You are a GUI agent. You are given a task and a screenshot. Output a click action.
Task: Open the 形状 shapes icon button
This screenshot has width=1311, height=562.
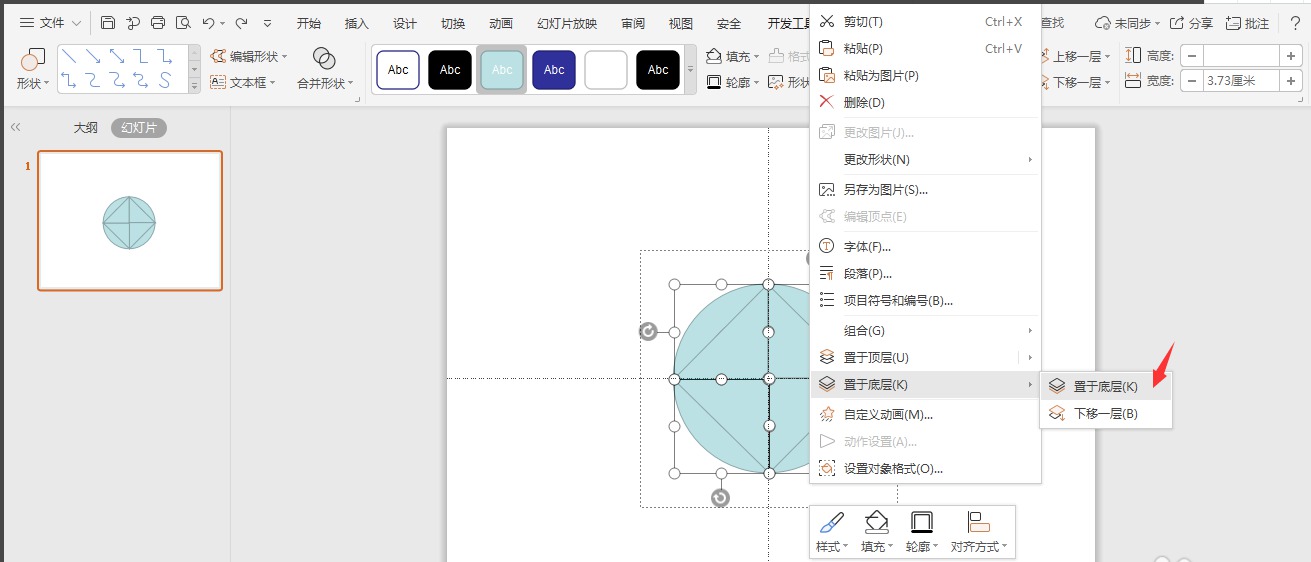click(x=32, y=60)
